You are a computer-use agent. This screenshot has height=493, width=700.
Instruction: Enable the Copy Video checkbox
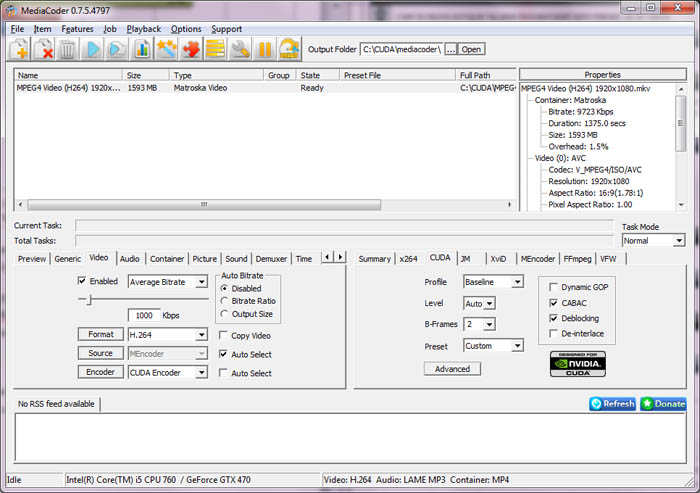click(x=223, y=336)
